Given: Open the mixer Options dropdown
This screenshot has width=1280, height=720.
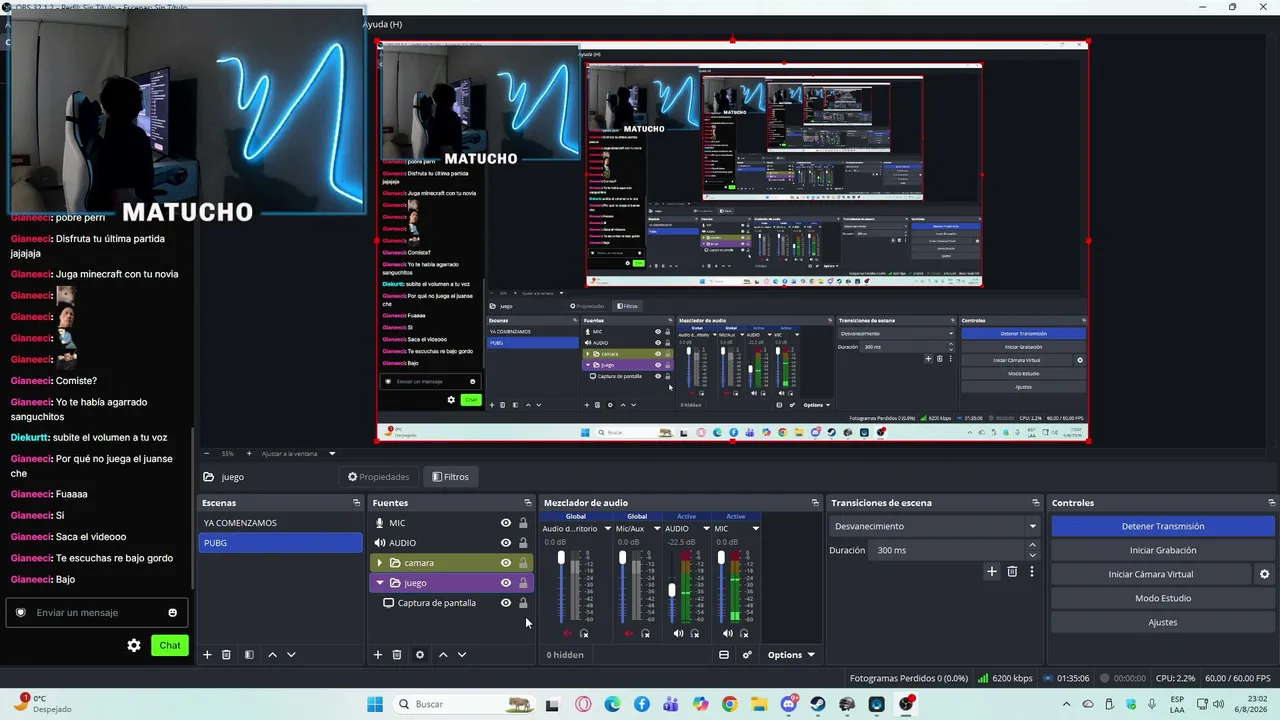Looking at the screenshot, I should [790, 655].
